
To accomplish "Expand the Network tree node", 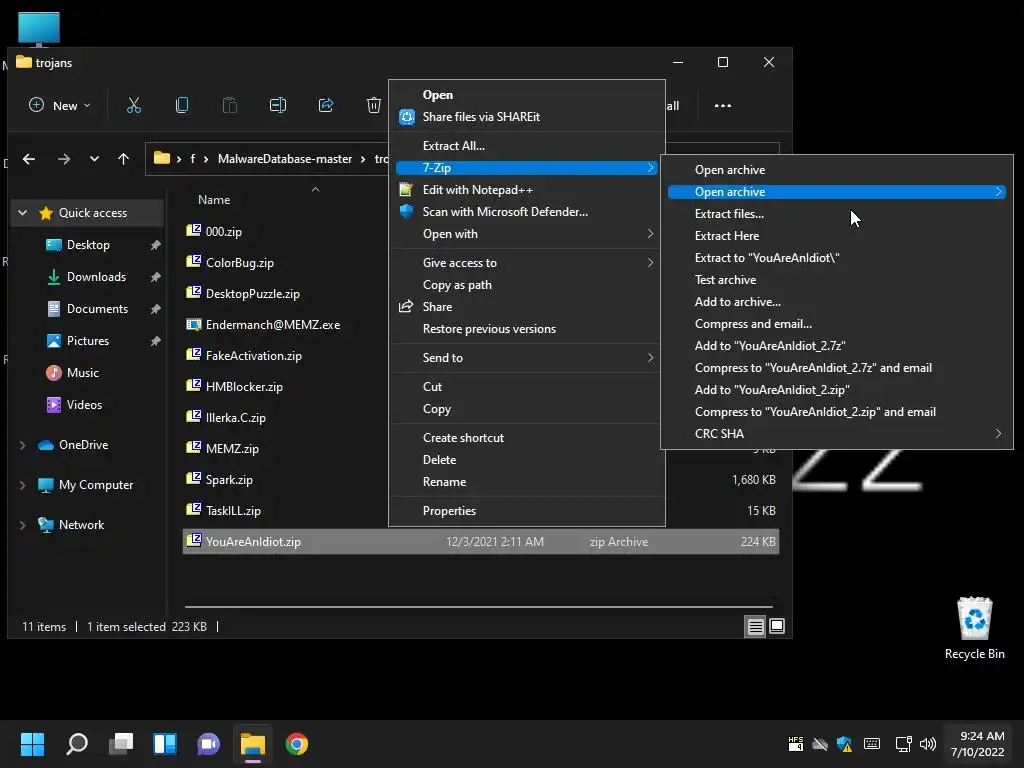I will point(23,525).
